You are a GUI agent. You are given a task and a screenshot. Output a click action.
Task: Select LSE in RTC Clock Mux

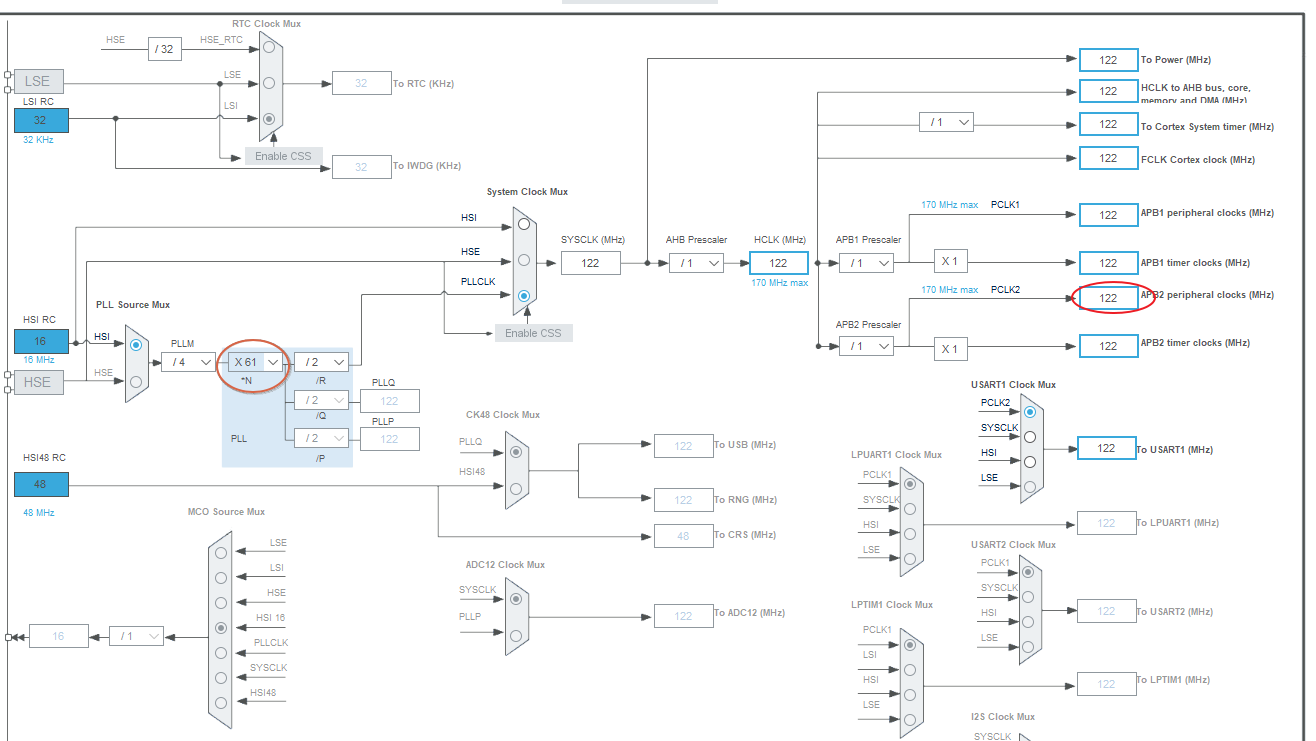click(x=269, y=82)
